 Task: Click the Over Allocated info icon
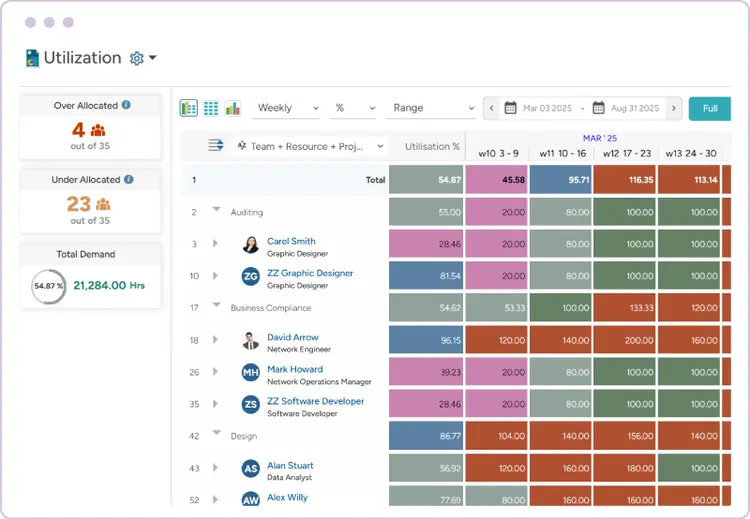pos(126,105)
